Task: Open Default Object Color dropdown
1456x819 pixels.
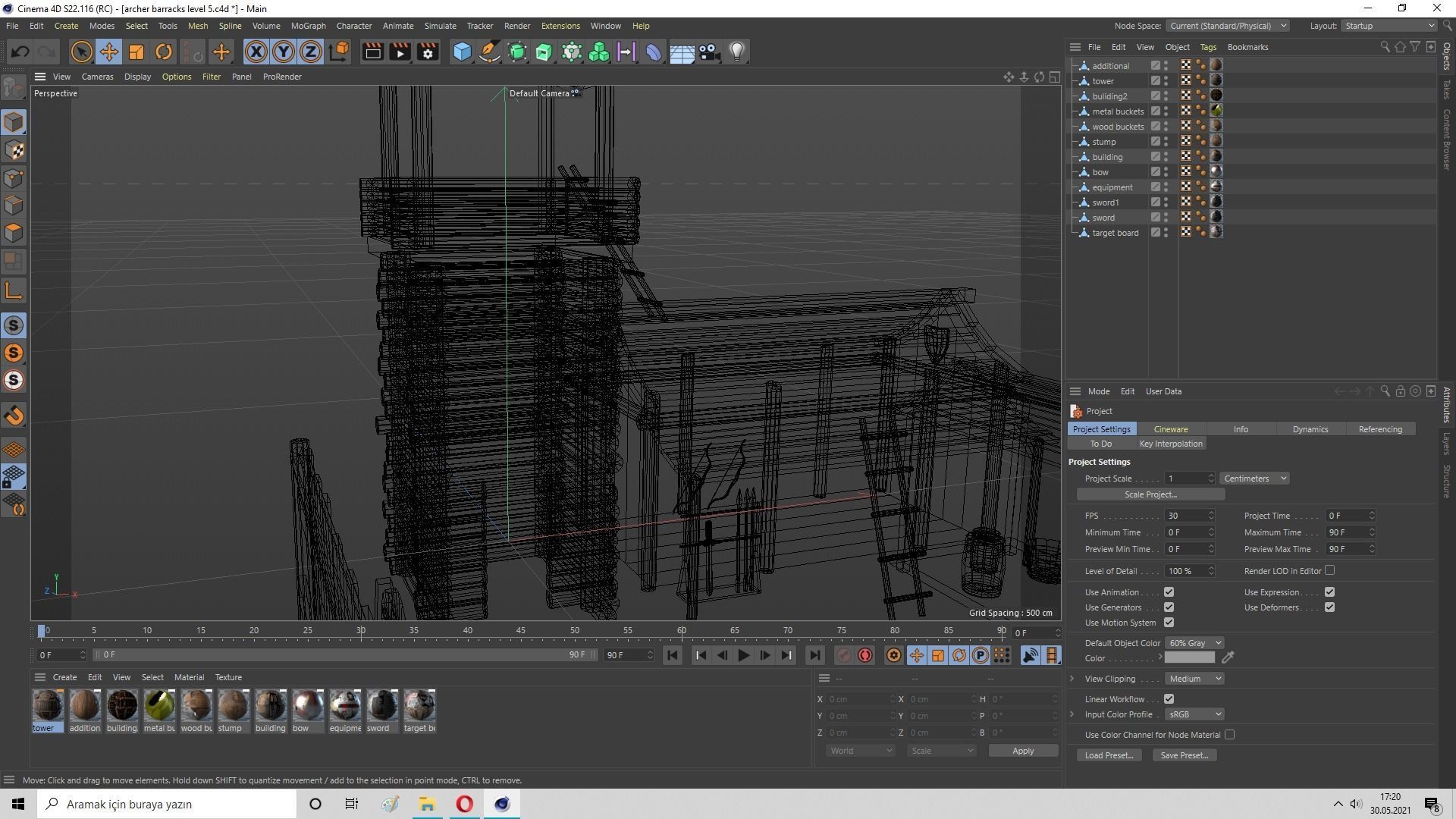Action: pos(1194,643)
